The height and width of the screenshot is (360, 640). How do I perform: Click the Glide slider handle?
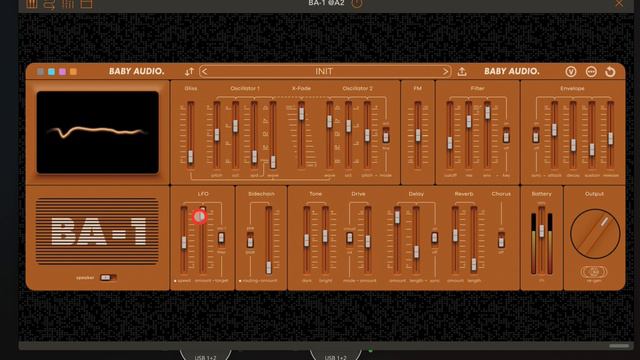(190, 156)
